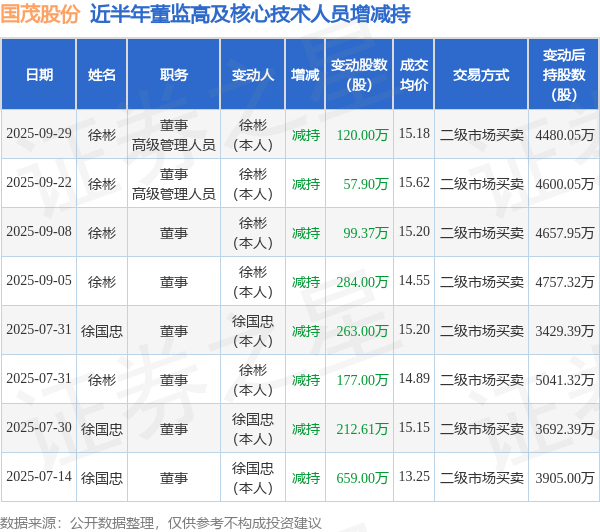Viewport: 600px width, 532px height.
Task: Click the holdings value 5041.32万
Action: coord(565,380)
